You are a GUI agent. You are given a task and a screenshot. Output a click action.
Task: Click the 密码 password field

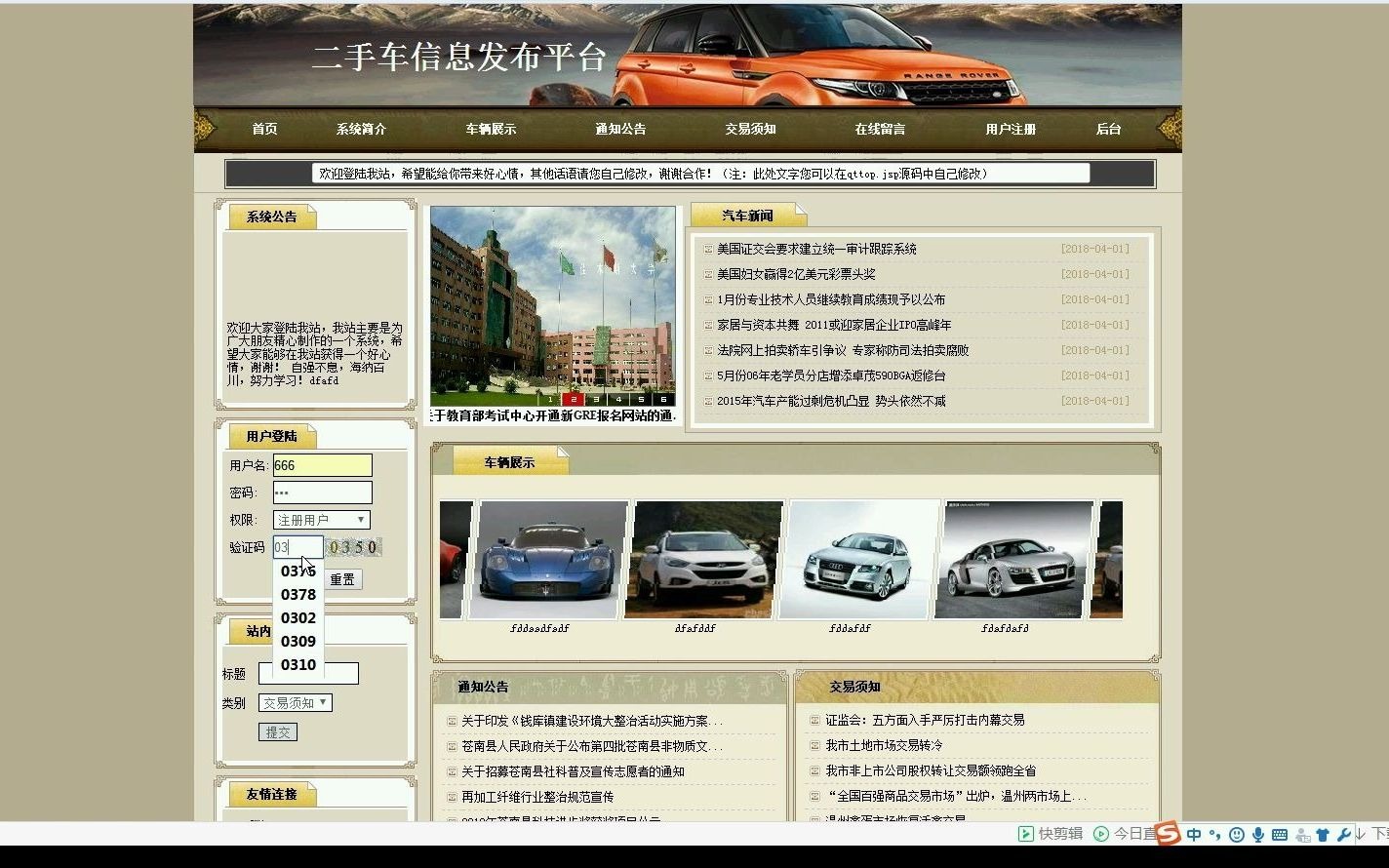point(322,493)
